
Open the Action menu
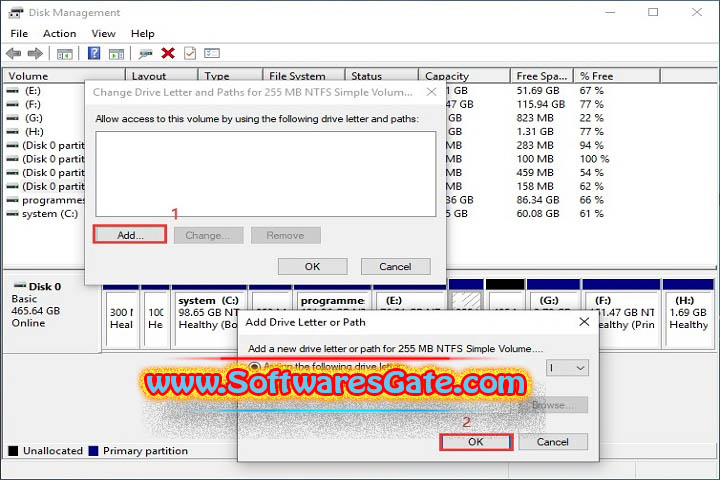click(x=59, y=34)
